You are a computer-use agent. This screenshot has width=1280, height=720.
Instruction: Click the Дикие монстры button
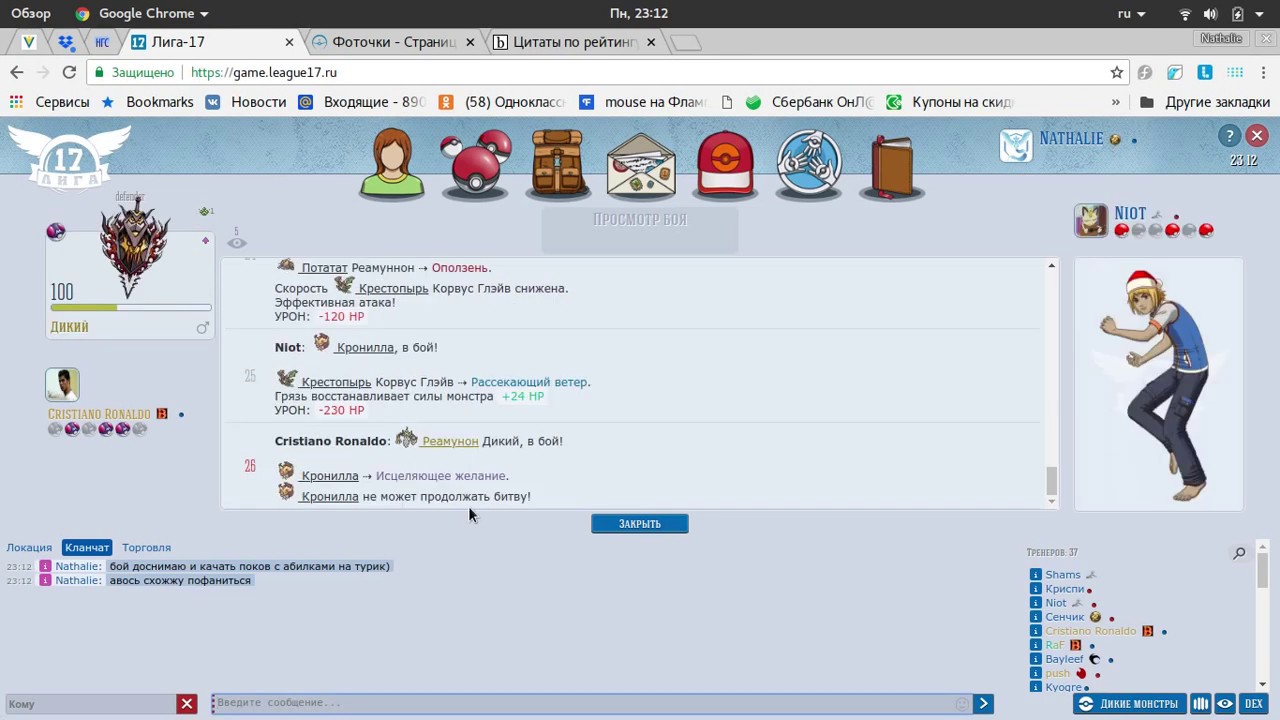click(x=1129, y=704)
